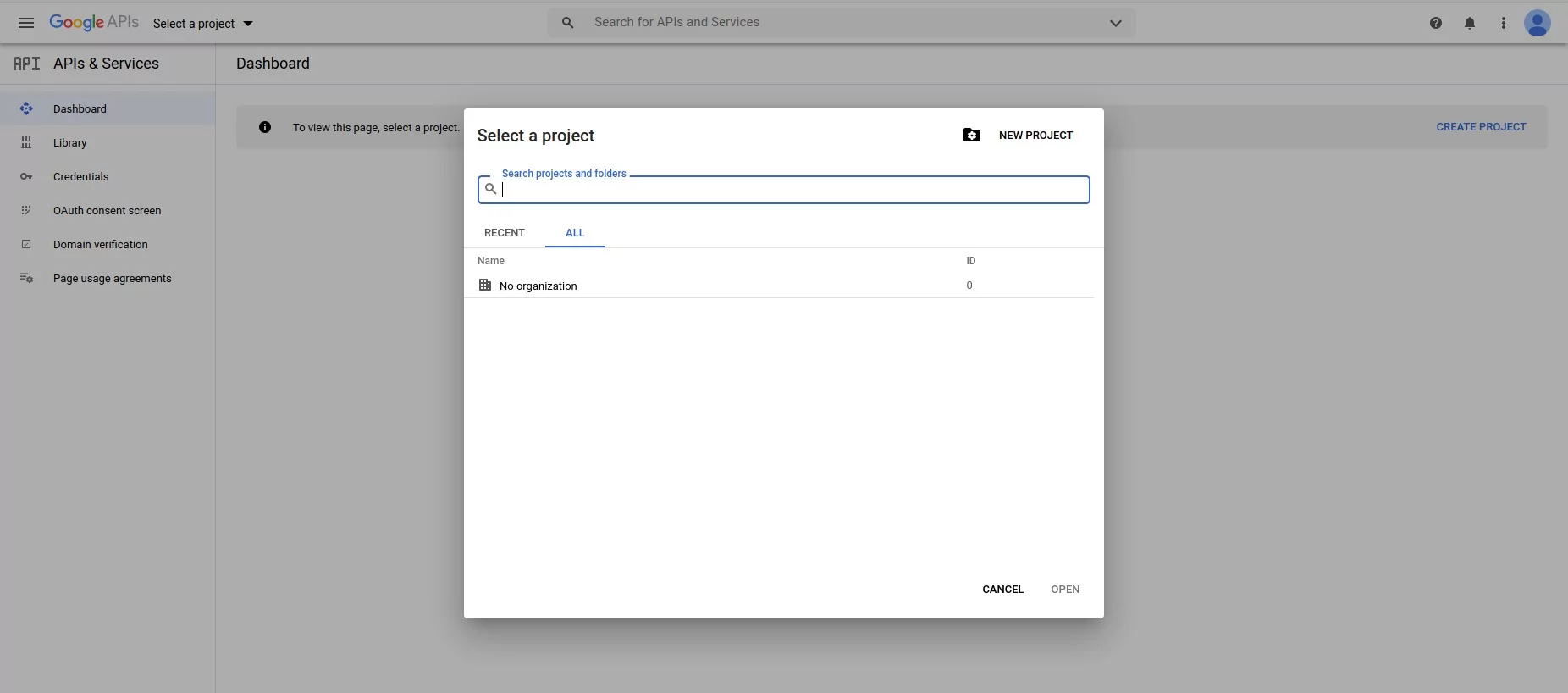Open the Select a project dropdown
The height and width of the screenshot is (693, 1568).
click(x=203, y=24)
